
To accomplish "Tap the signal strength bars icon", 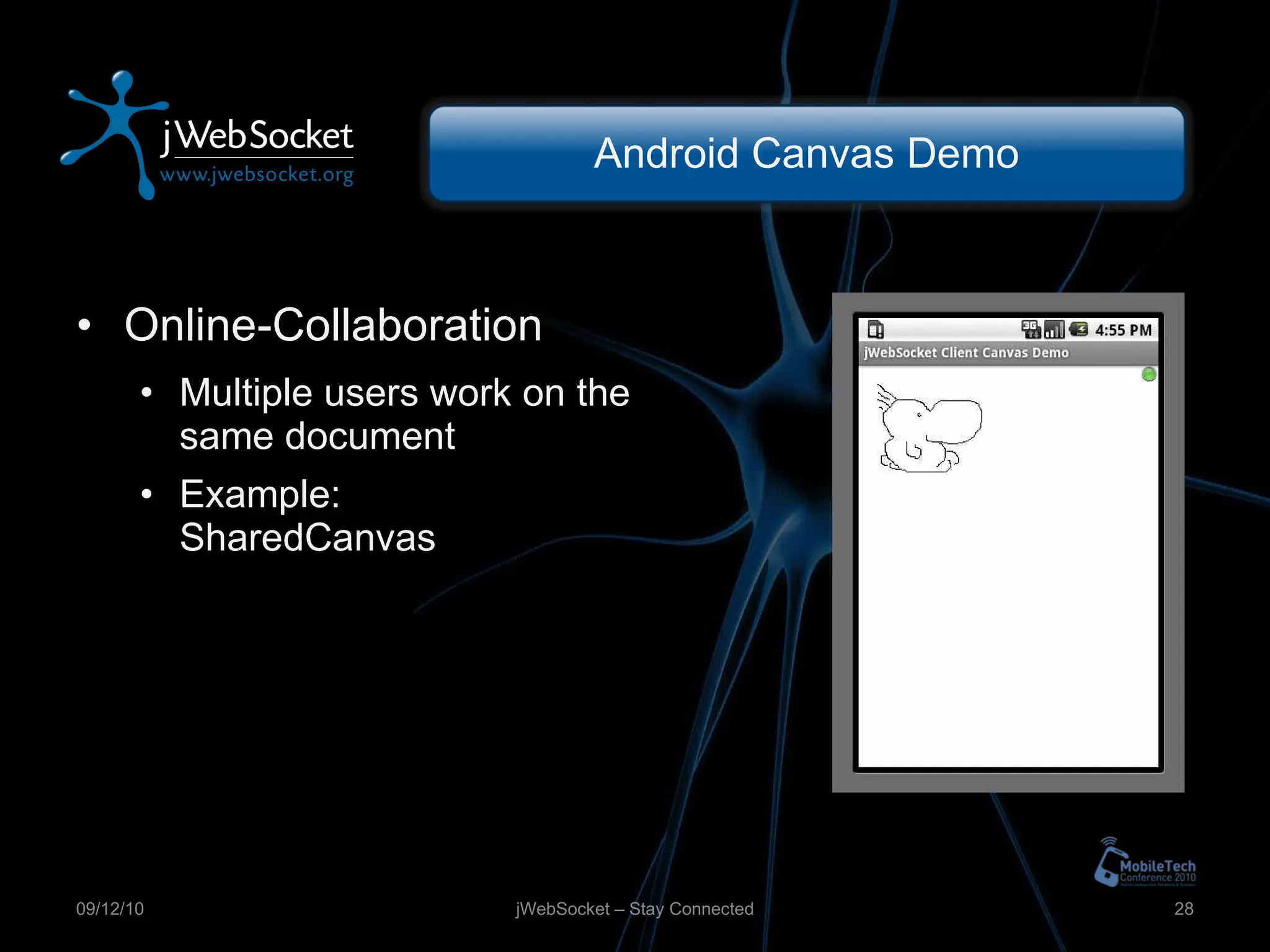I will [x=1054, y=329].
